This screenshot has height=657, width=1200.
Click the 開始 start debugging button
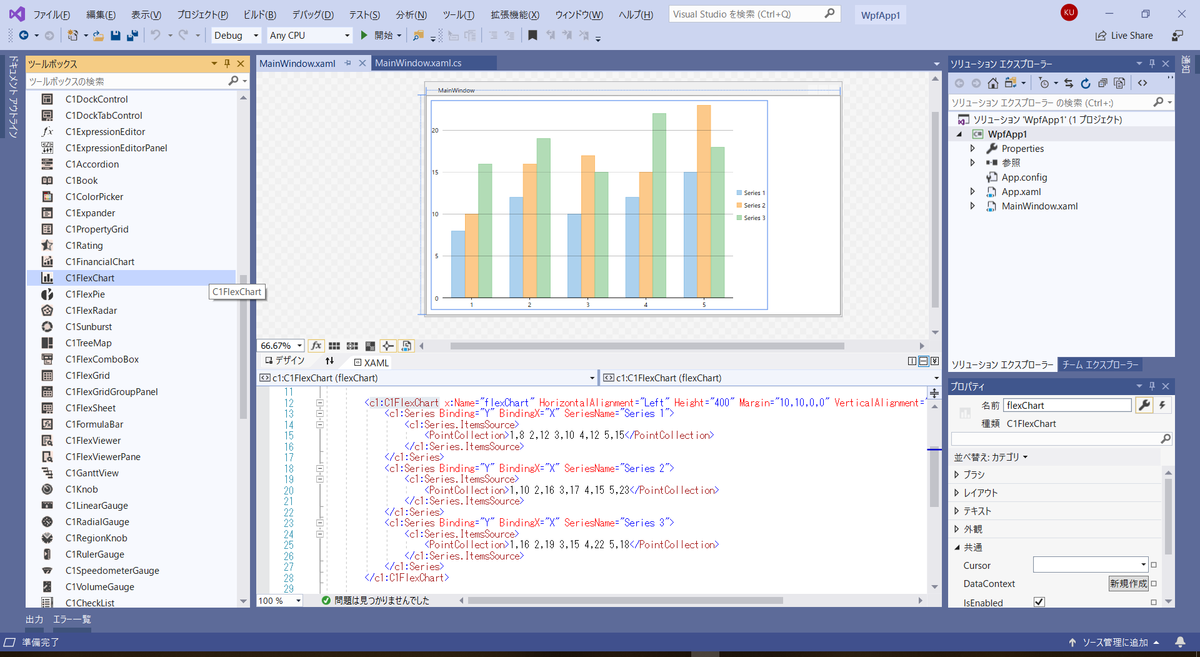pyautogui.click(x=377, y=35)
